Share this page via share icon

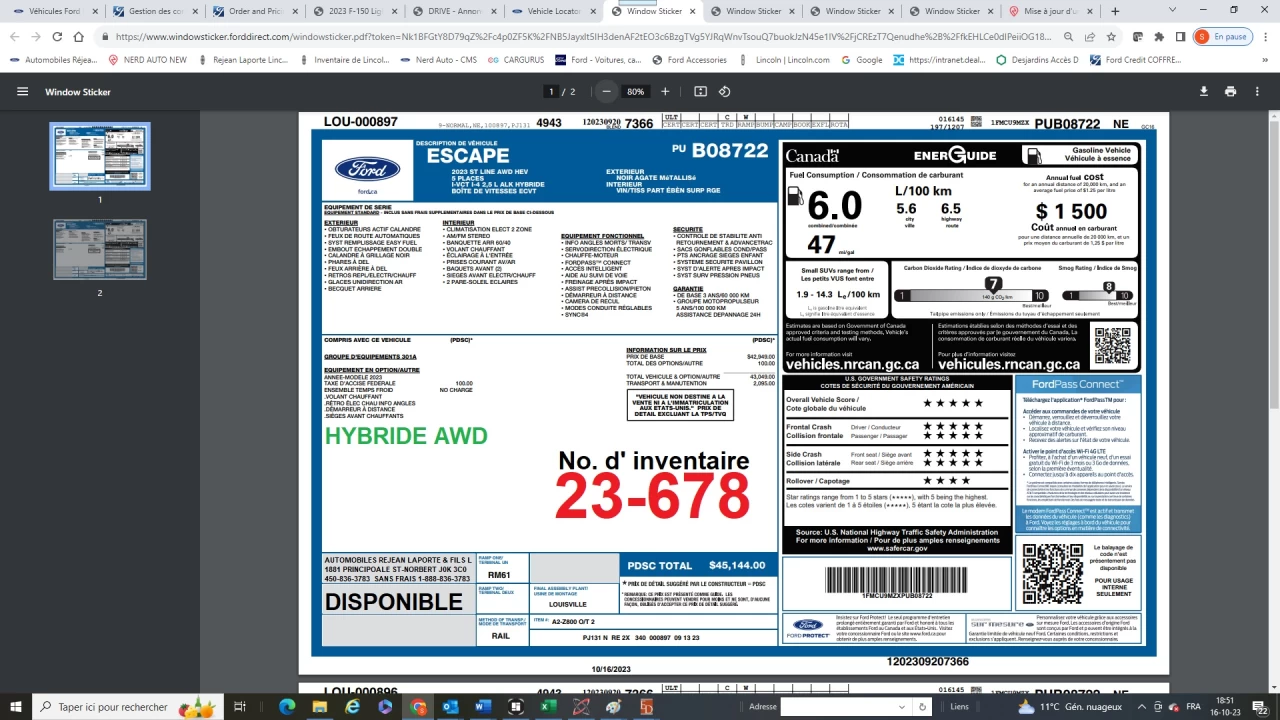(x=1089, y=37)
